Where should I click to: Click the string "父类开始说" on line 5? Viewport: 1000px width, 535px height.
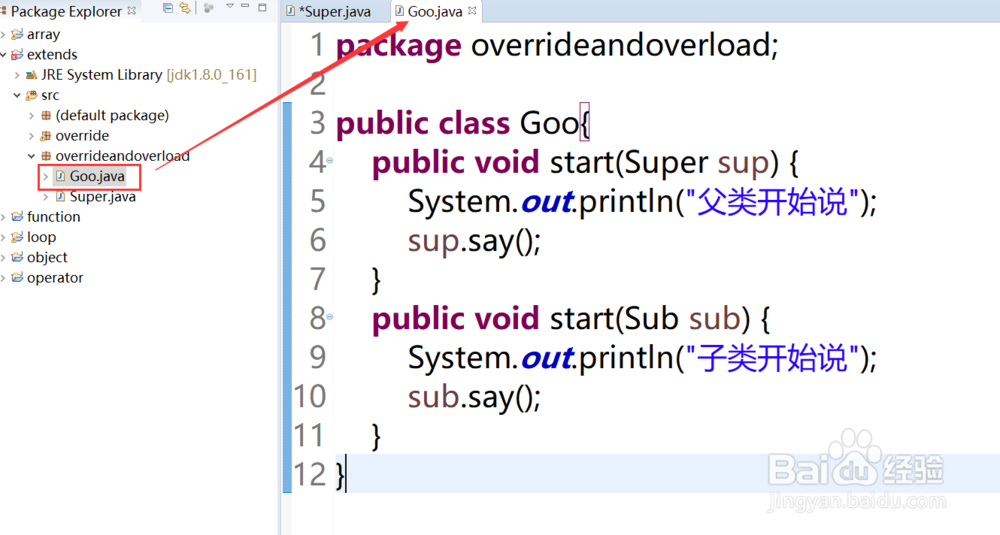(772, 202)
